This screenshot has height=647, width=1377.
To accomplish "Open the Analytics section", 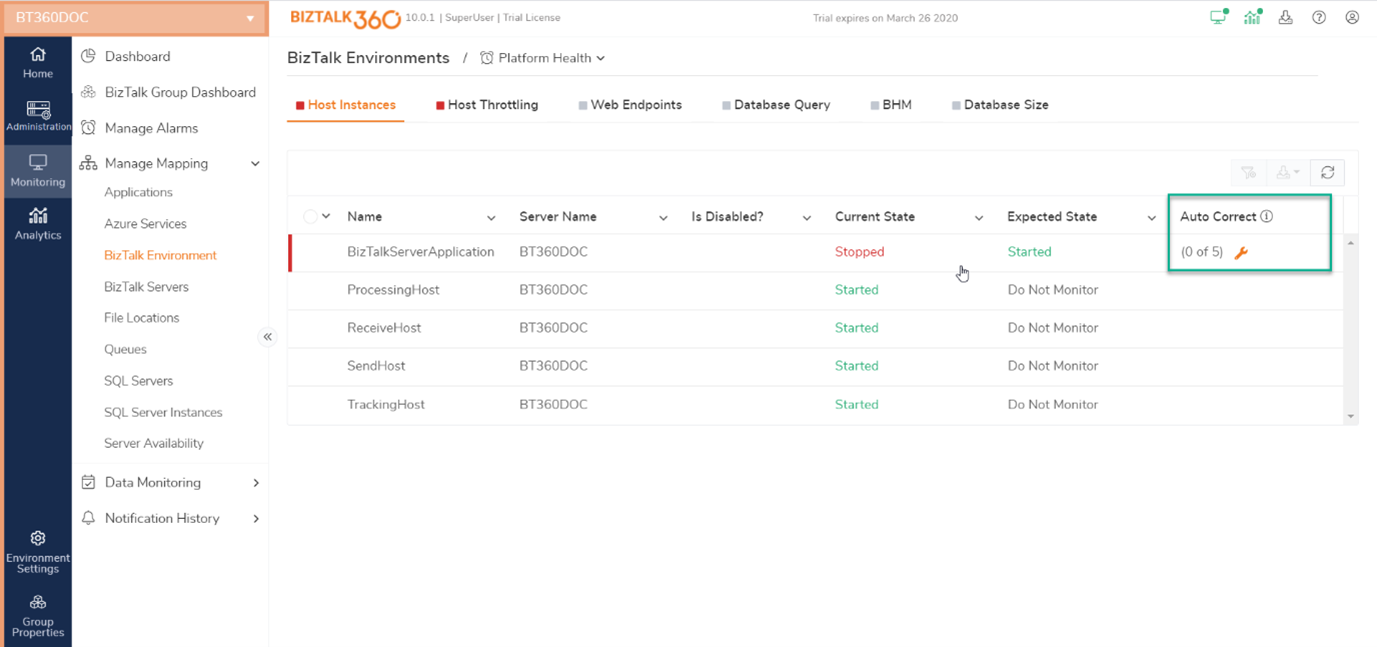I will pos(38,224).
